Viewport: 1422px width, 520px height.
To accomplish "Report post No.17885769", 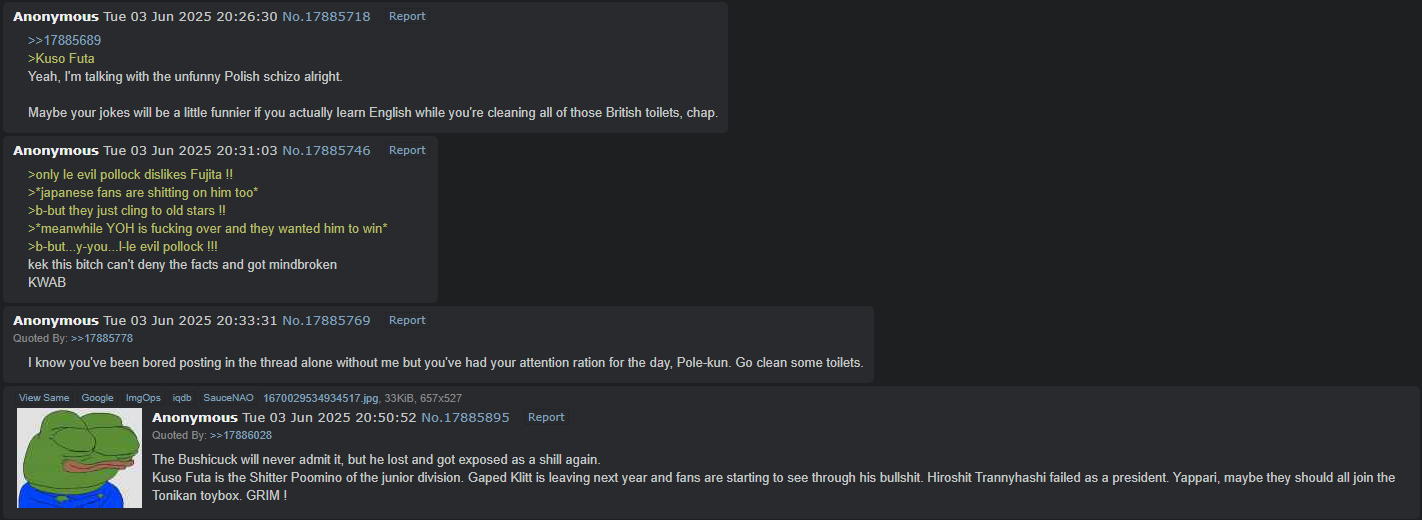I will (407, 320).
